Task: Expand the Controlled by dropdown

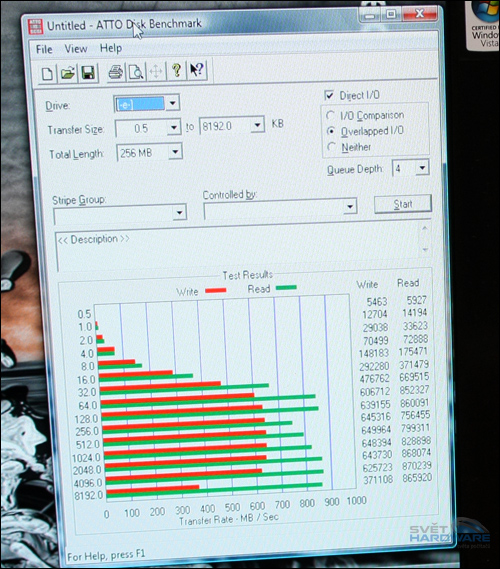Action: pyautogui.click(x=350, y=207)
